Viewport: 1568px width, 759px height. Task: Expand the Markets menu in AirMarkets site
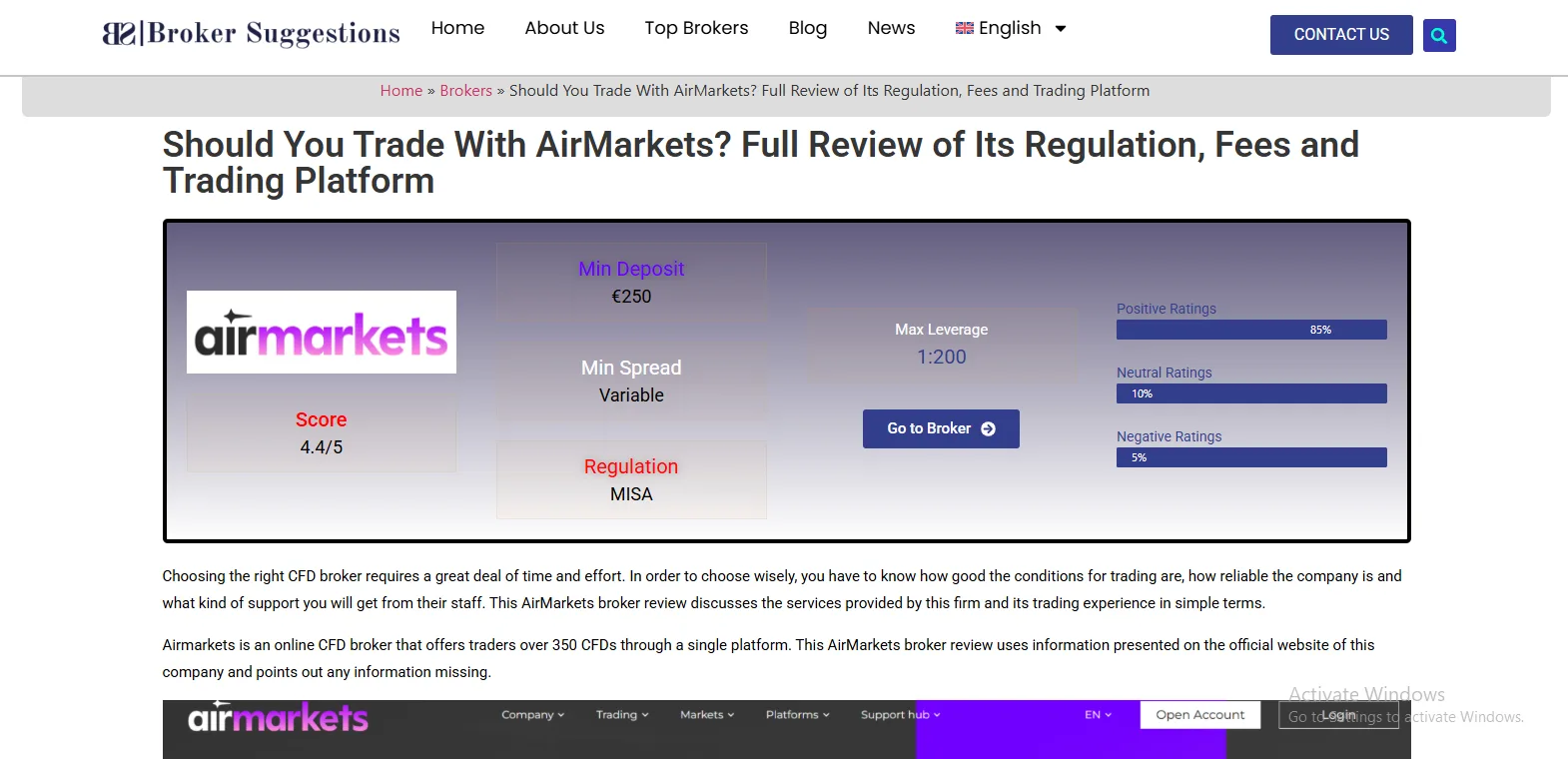[x=707, y=715]
